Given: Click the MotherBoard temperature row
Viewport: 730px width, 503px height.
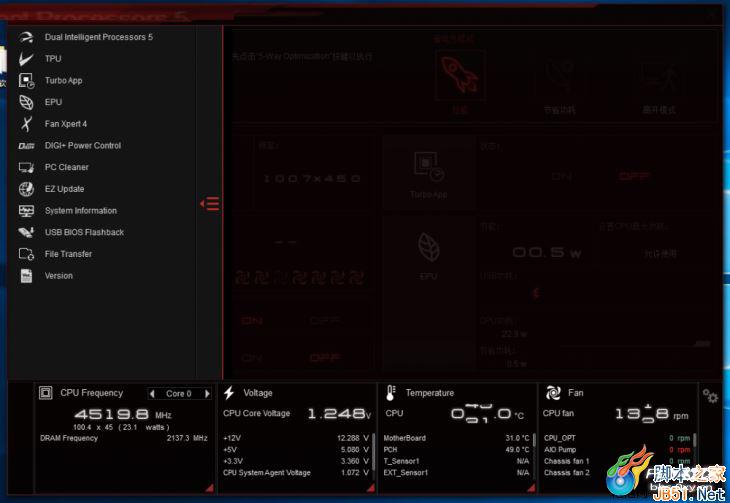Looking at the screenshot, I should coord(456,438).
